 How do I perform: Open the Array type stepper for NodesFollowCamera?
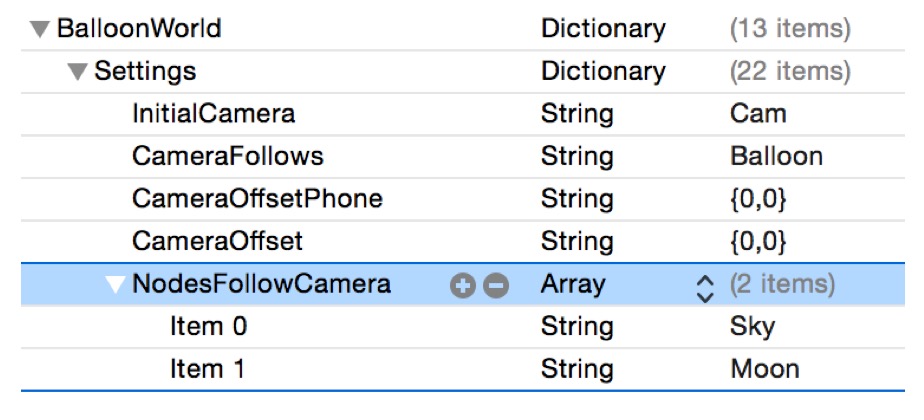[x=704, y=286]
